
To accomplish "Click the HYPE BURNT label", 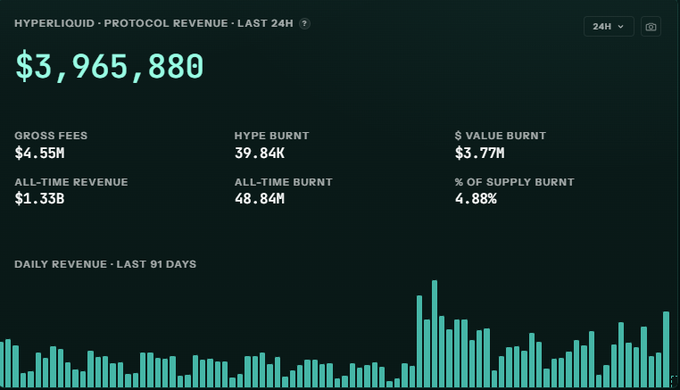I will point(272,136).
